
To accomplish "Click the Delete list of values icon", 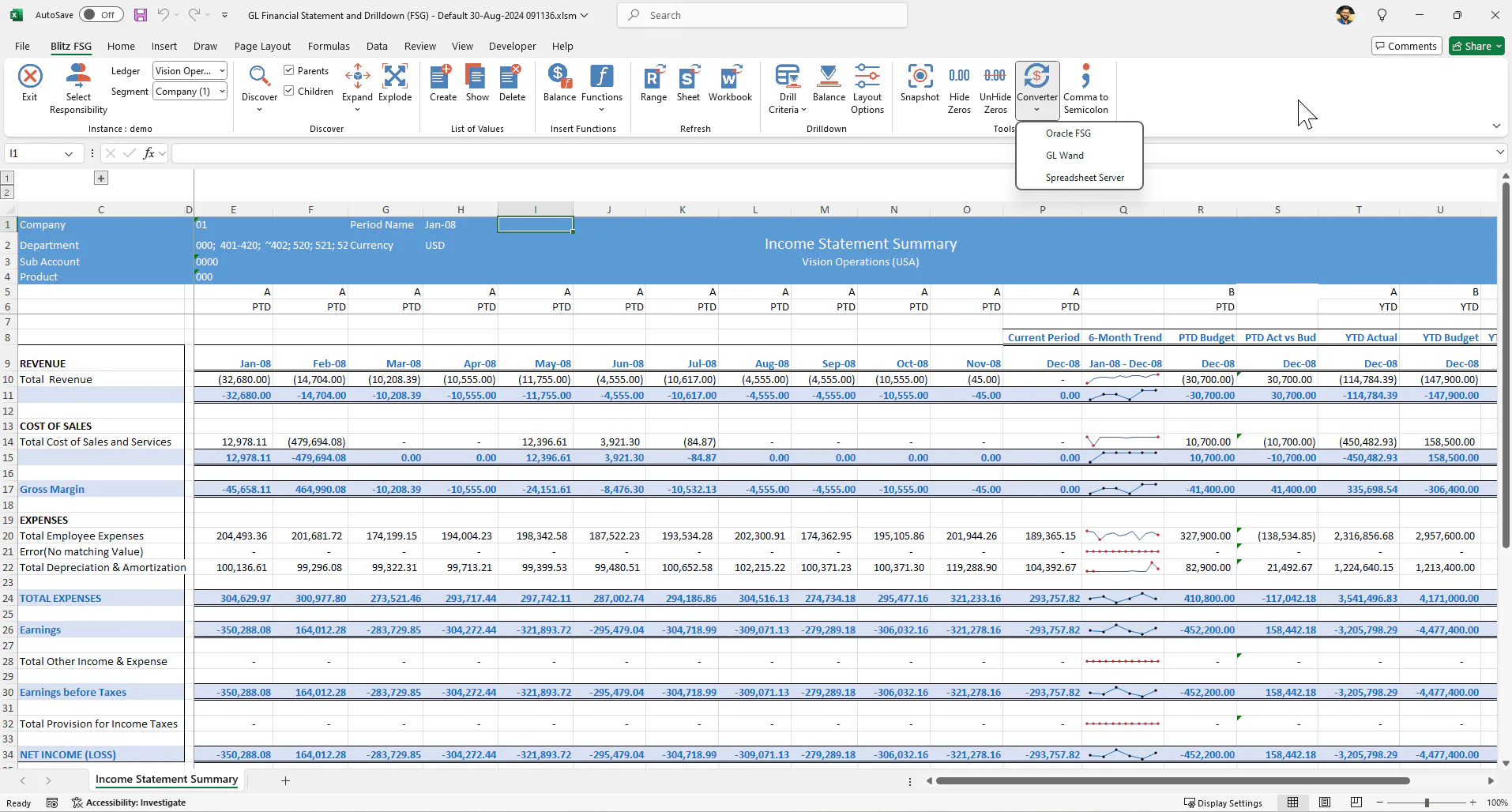I will pos(512,83).
